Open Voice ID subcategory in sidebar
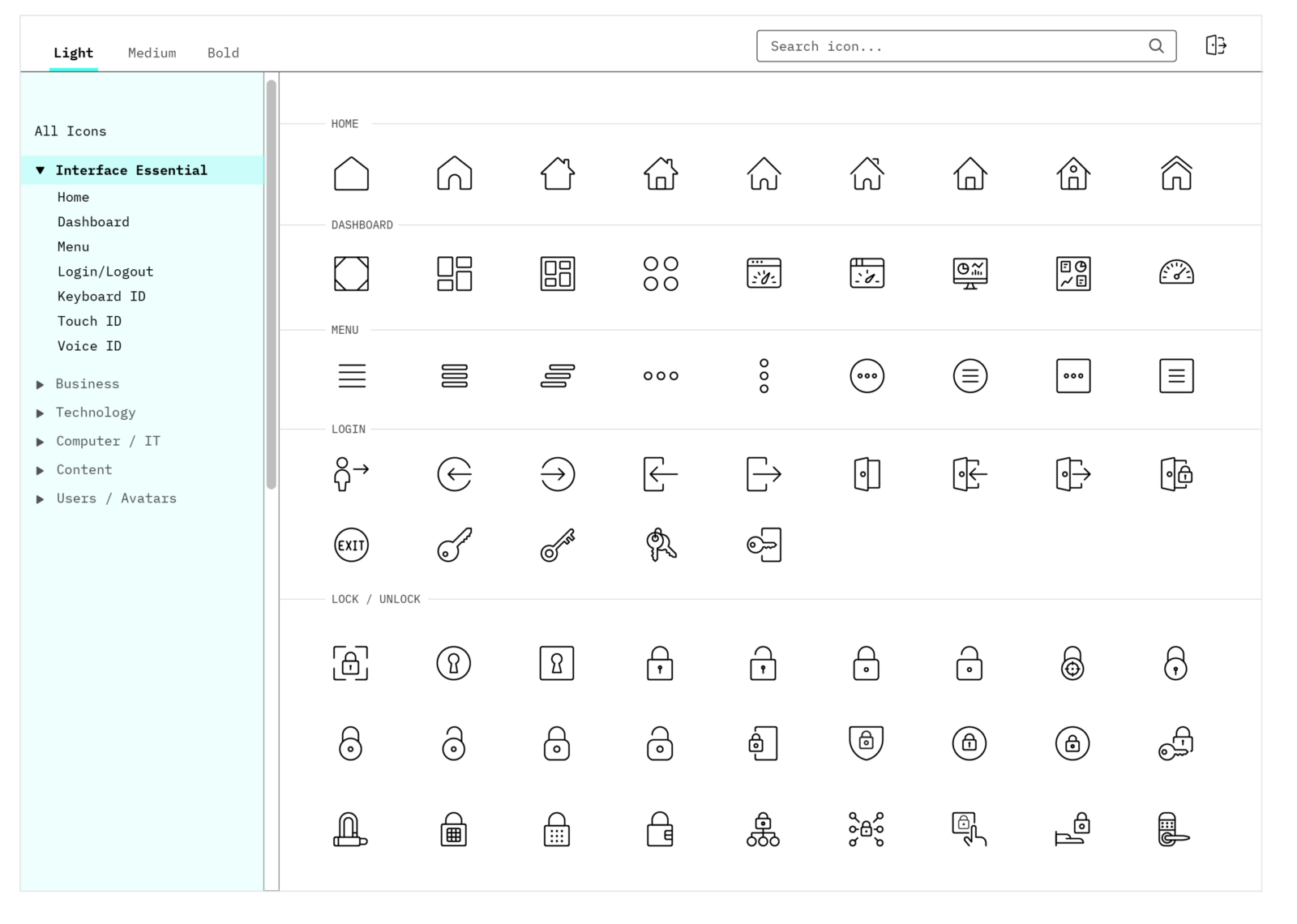 pos(89,346)
